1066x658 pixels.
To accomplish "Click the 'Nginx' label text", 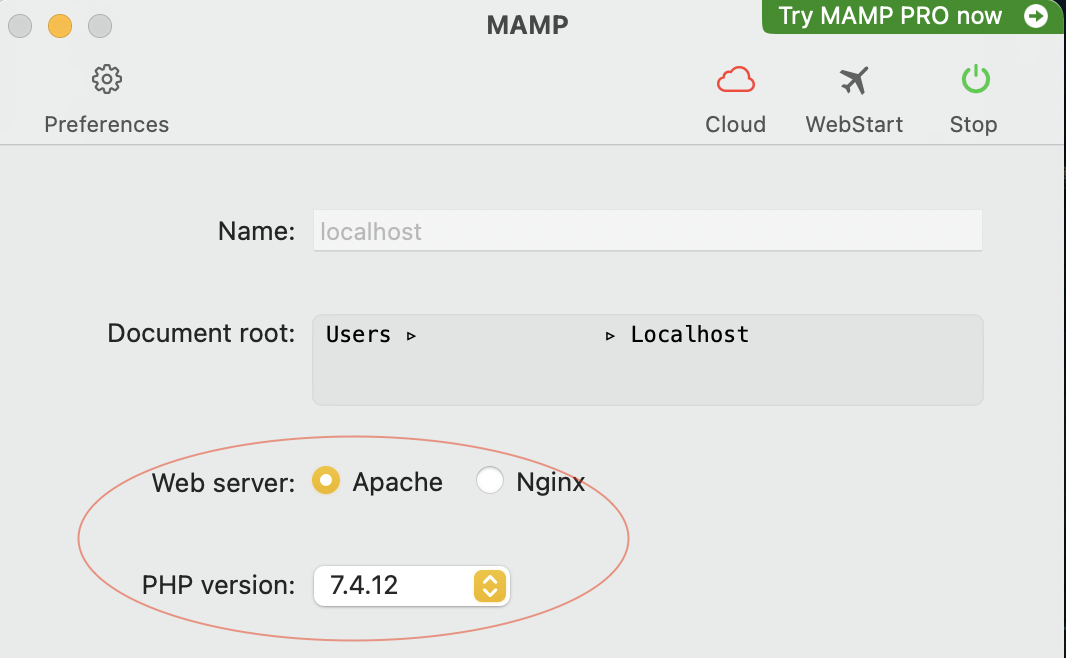I will pyautogui.click(x=551, y=482).
